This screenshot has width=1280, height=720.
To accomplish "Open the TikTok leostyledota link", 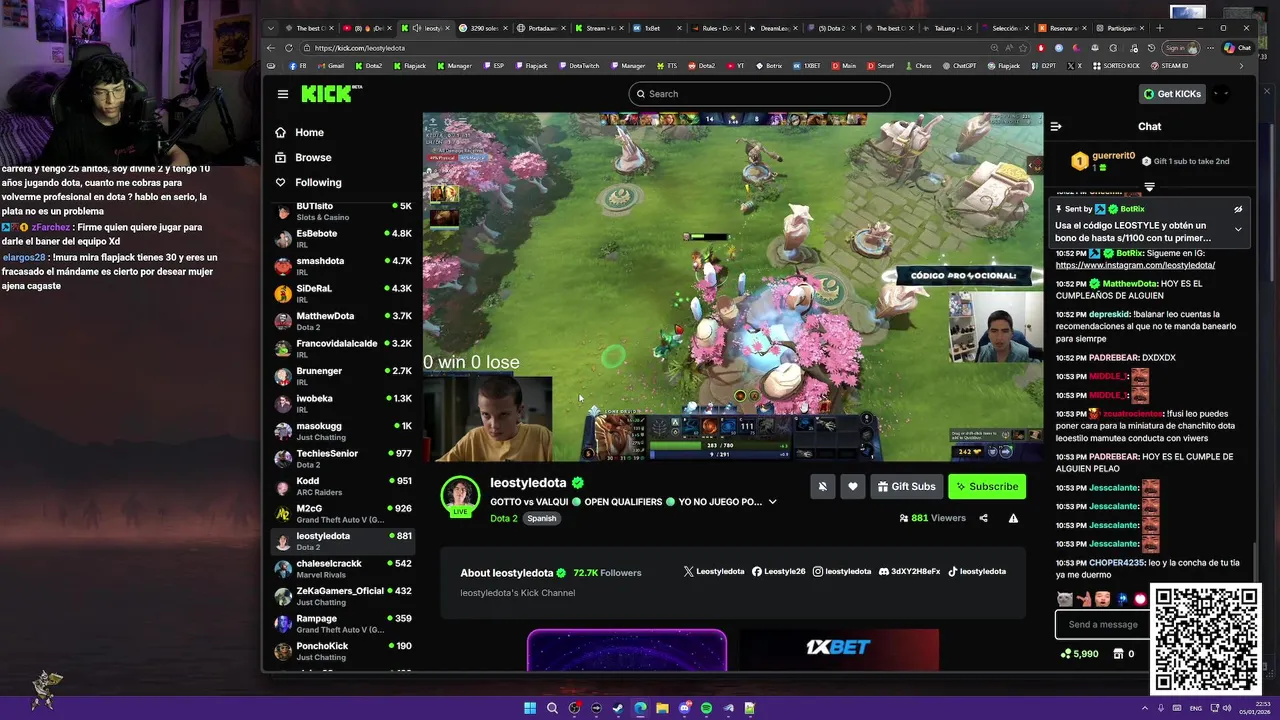I will (976, 571).
